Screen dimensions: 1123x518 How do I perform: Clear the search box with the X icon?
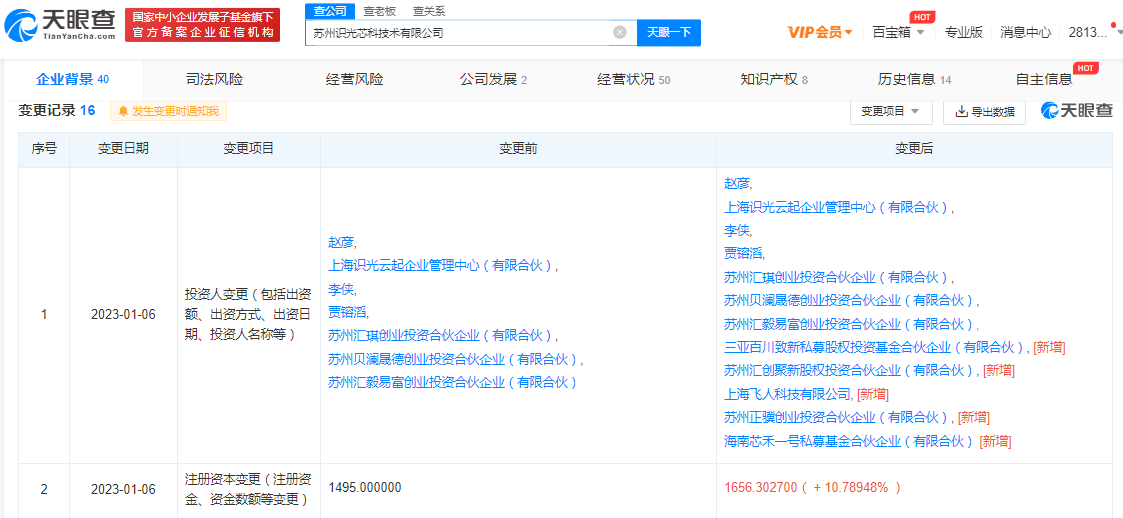(620, 32)
